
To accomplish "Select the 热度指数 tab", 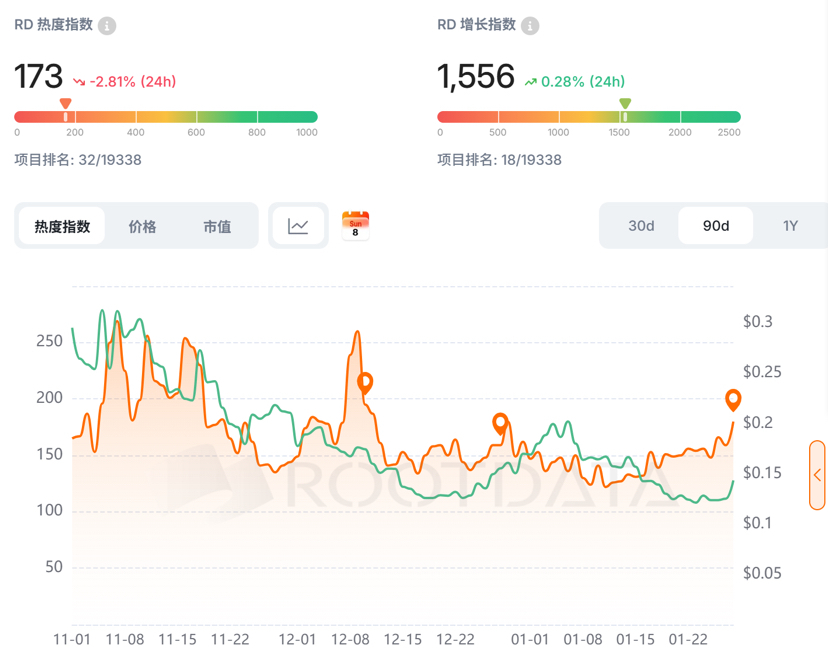I will pyautogui.click(x=62, y=227).
